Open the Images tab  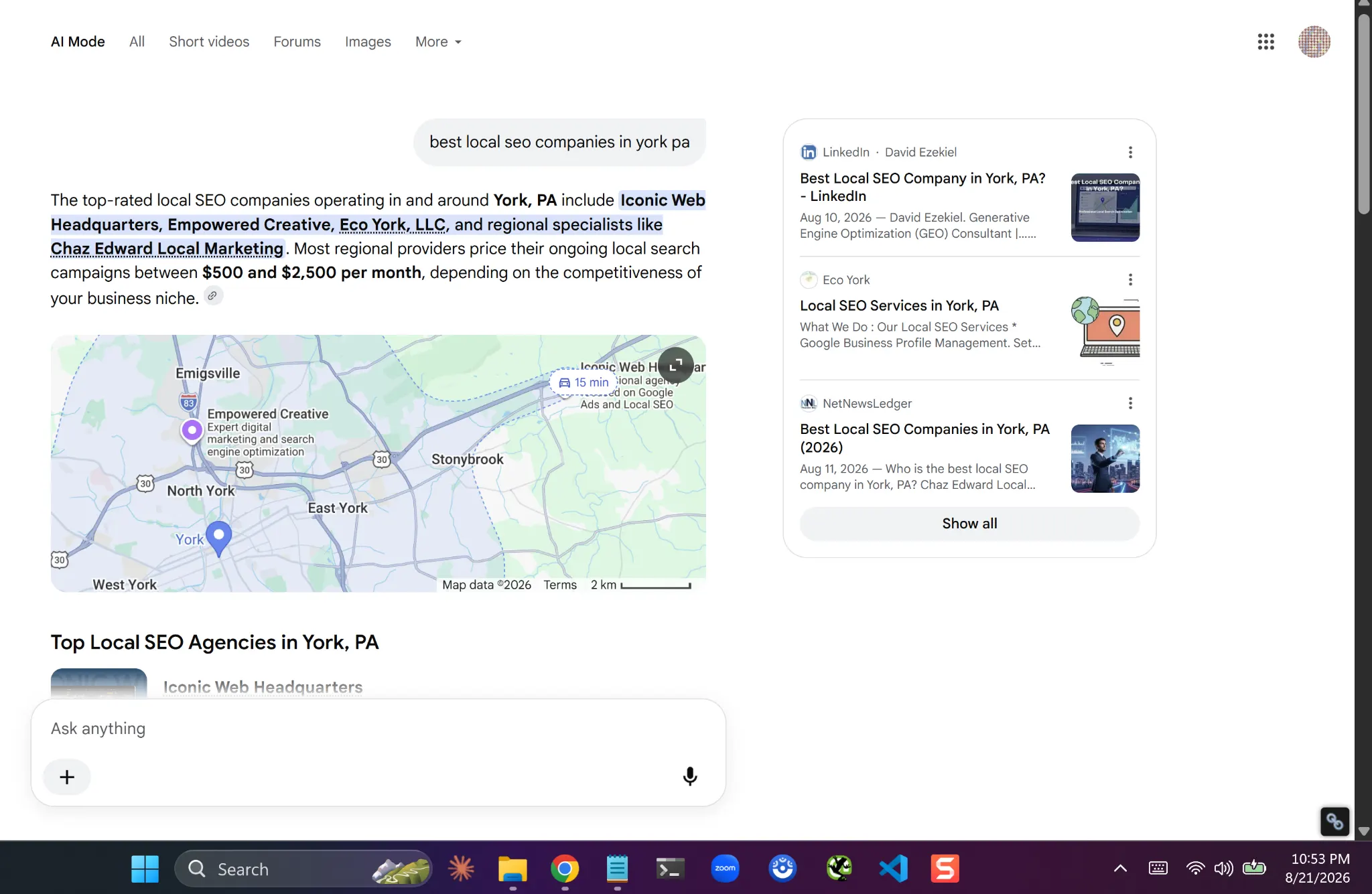[368, 42]
